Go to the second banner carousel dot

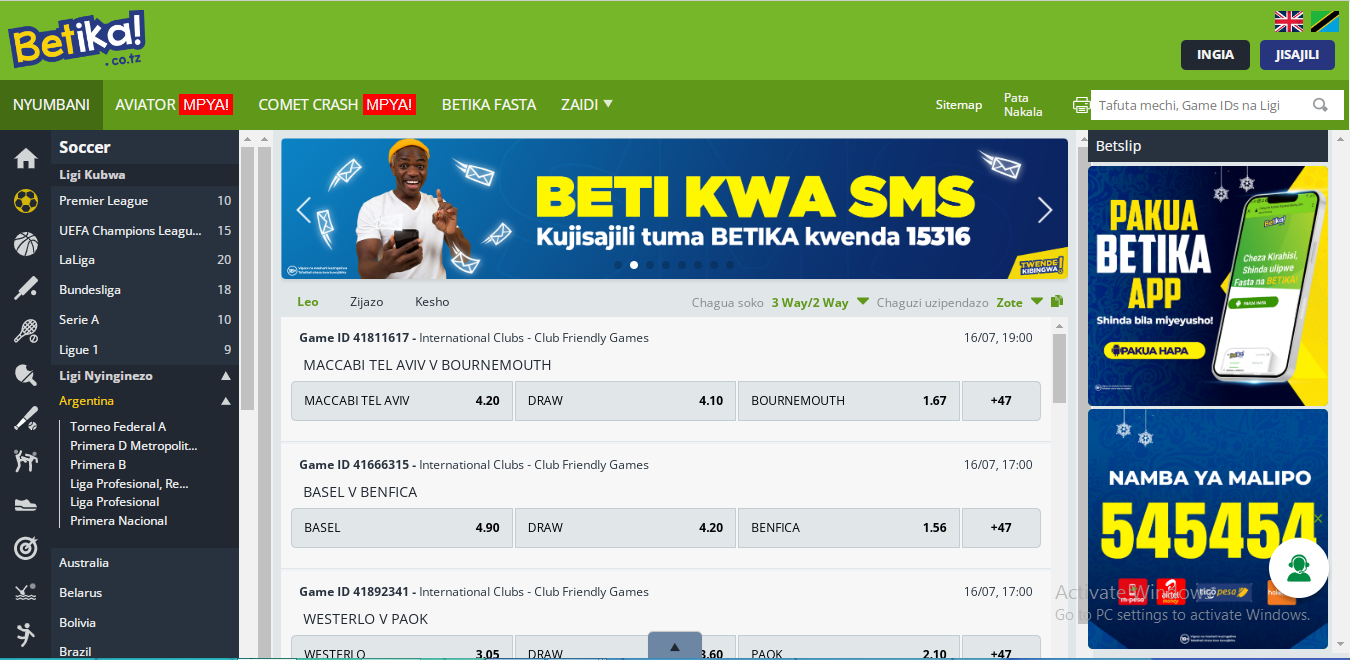coord(634,265)
